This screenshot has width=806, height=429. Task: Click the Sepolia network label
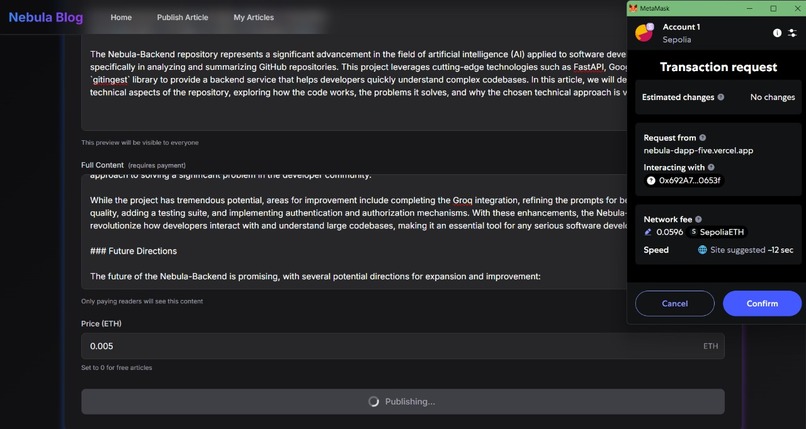(676, 40)
